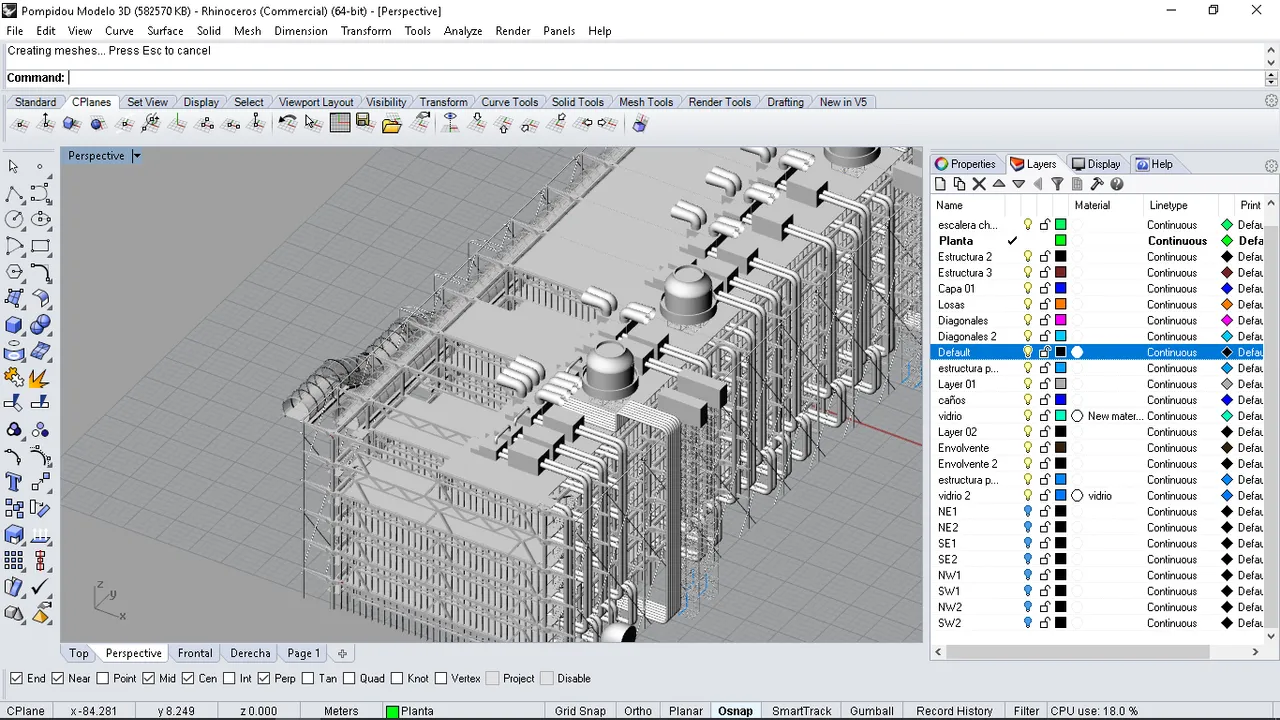
Task: Switch to the Frontal viewport tab
Action: 195,653
